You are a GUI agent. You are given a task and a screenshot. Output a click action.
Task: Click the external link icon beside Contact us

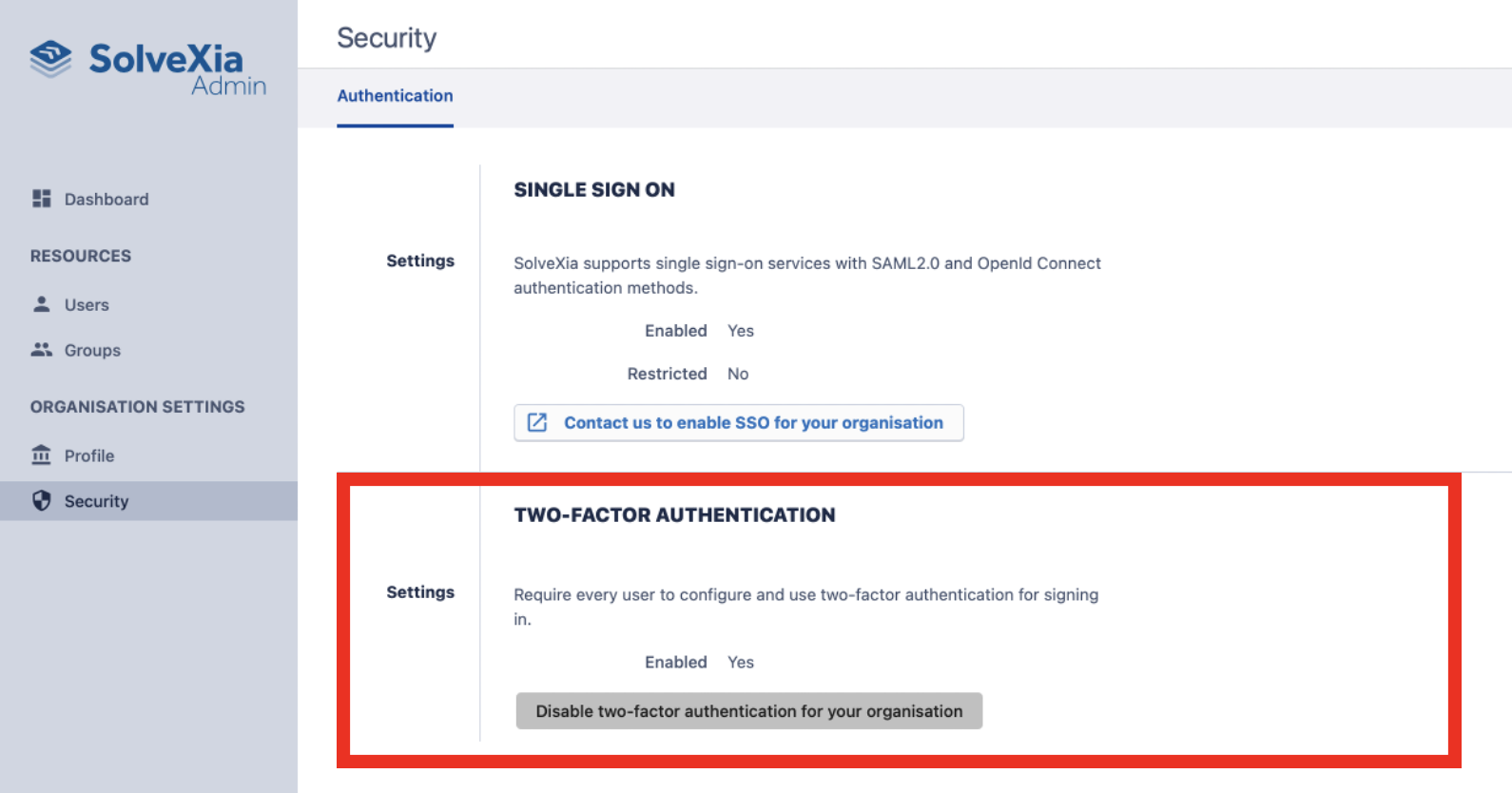pos(537,423)
